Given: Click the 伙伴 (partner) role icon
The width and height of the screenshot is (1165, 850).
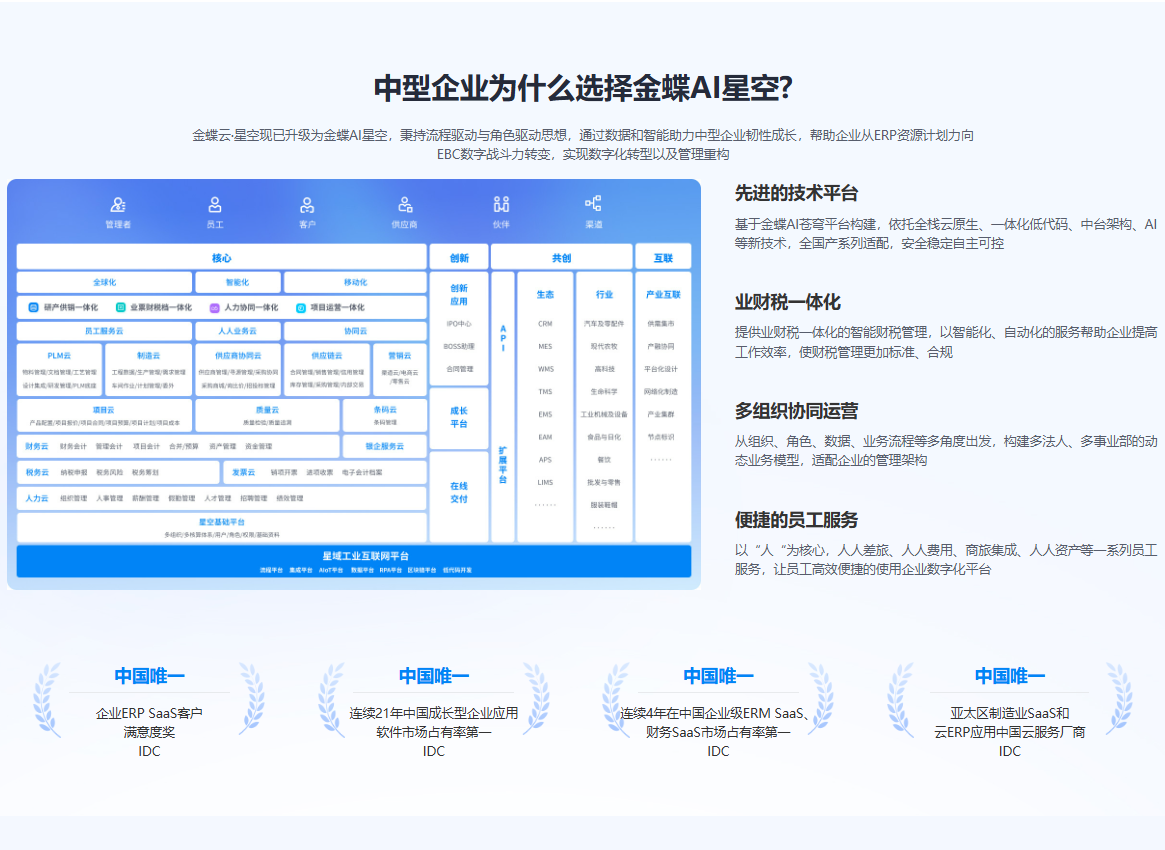Looking at the screenshot, I should 501,205.
